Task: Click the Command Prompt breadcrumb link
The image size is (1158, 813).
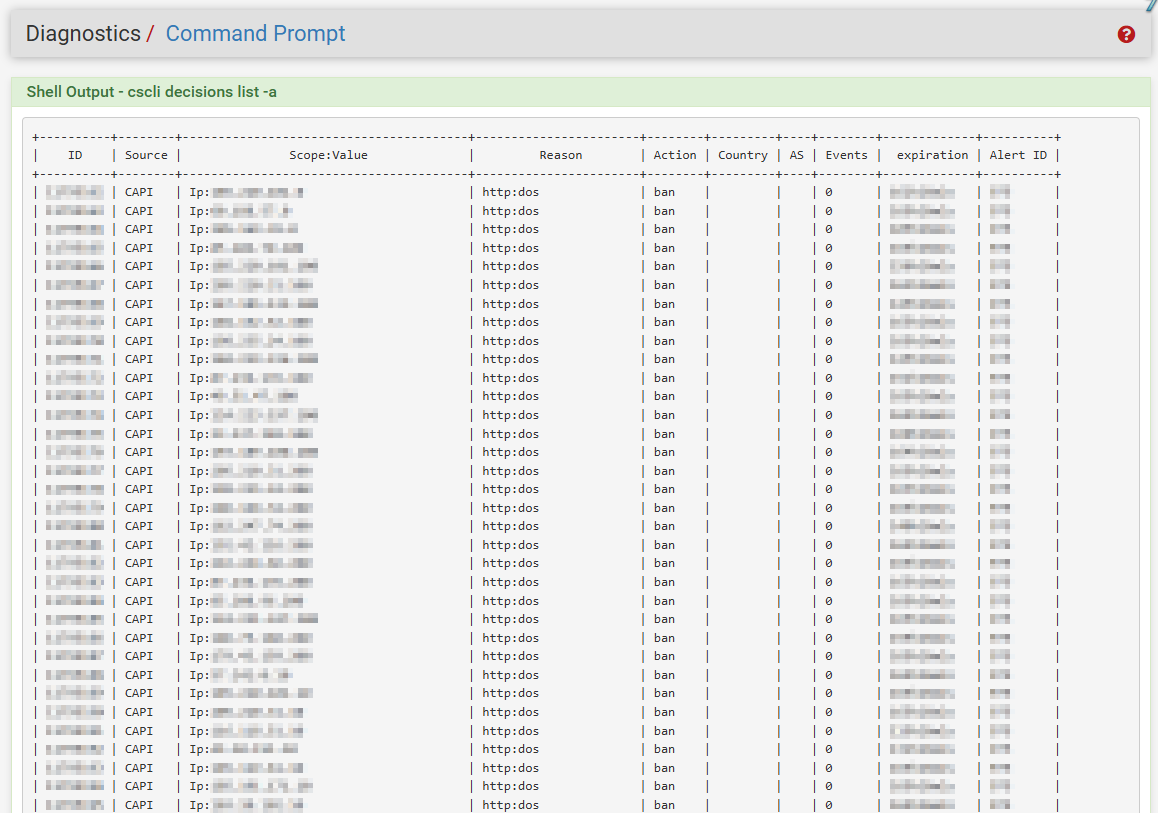Action: tap(255, 33)
